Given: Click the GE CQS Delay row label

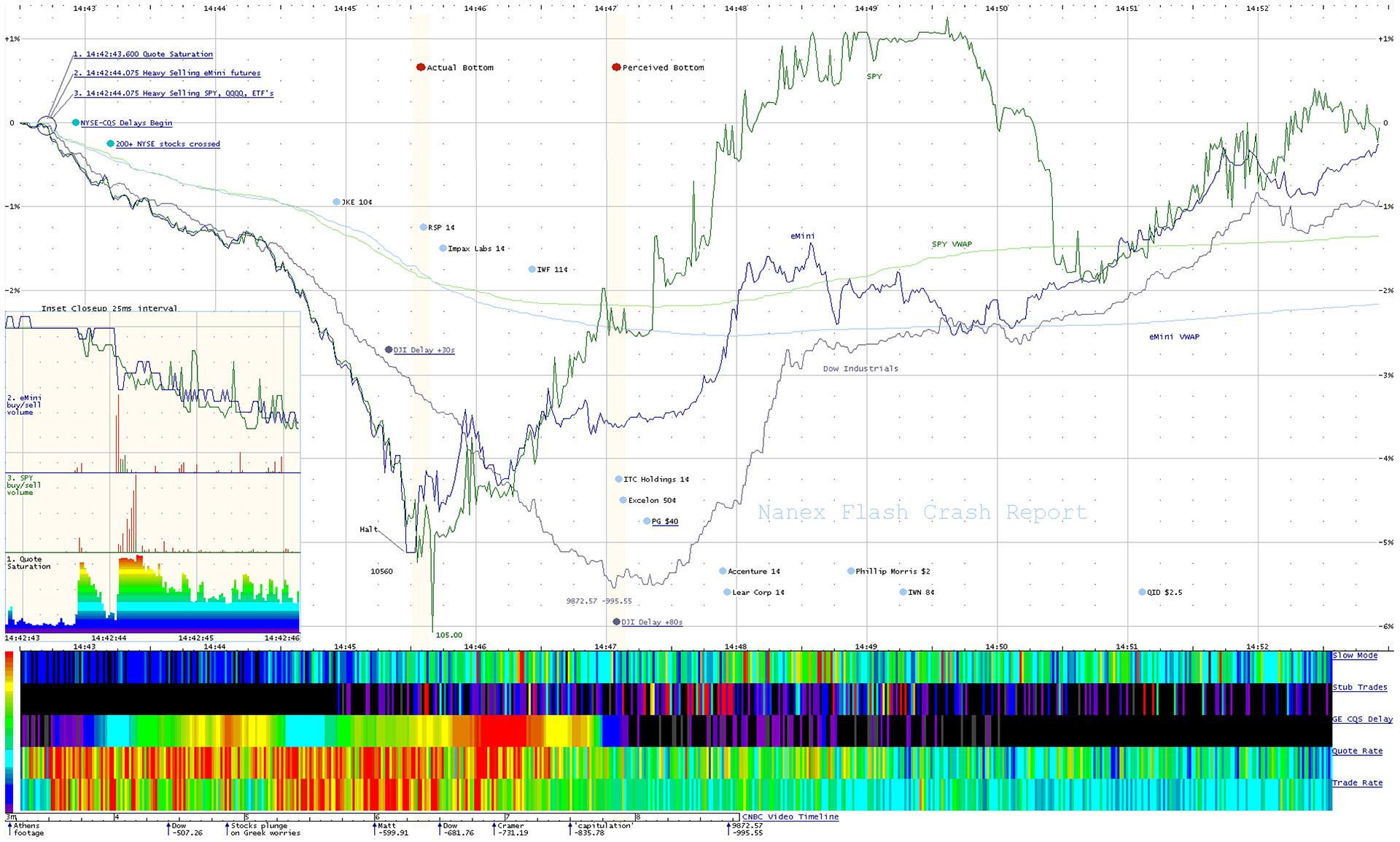Looking at the screenshot, I should (1362, 719).
